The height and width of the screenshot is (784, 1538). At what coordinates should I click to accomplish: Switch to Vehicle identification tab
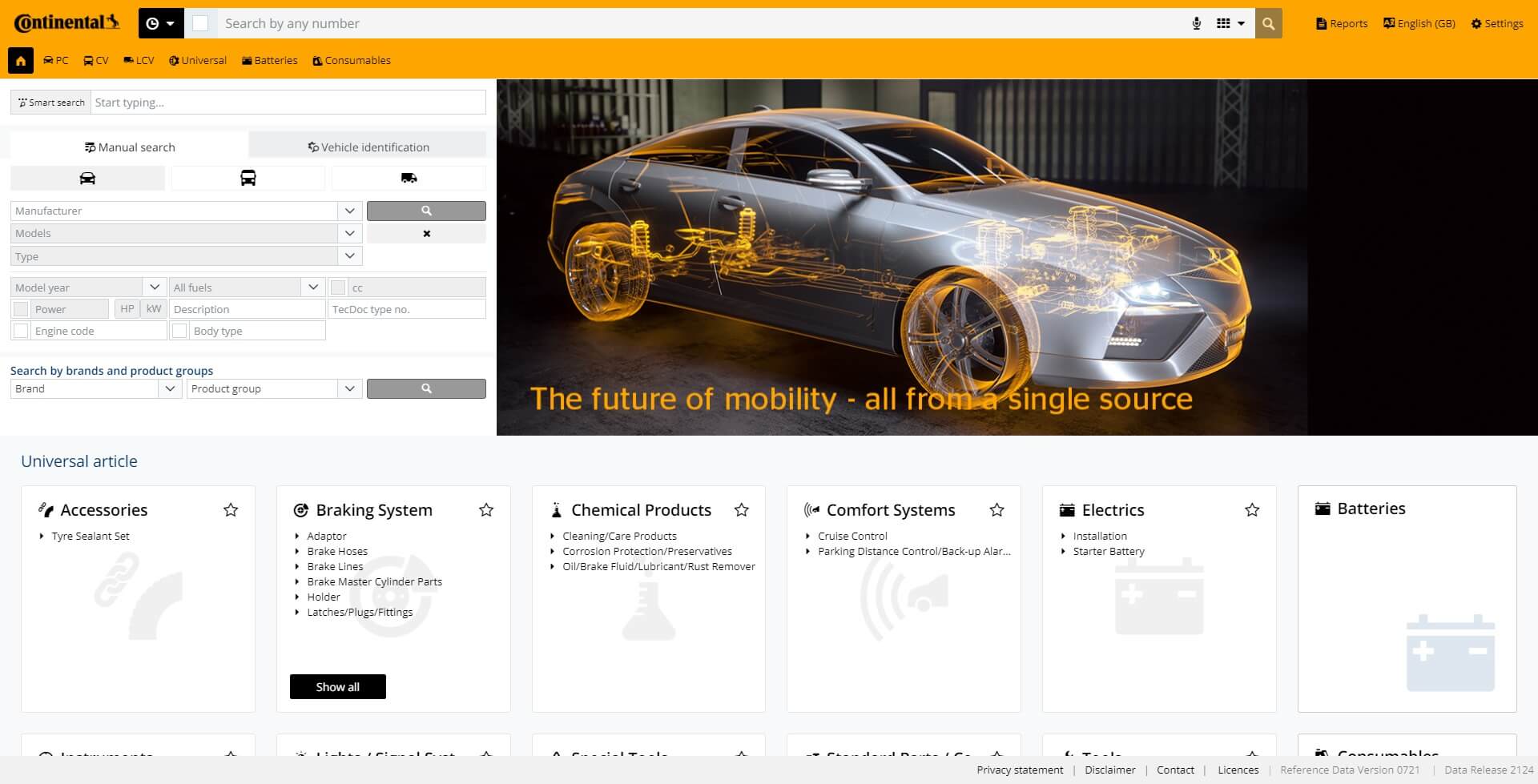point(368,147)
